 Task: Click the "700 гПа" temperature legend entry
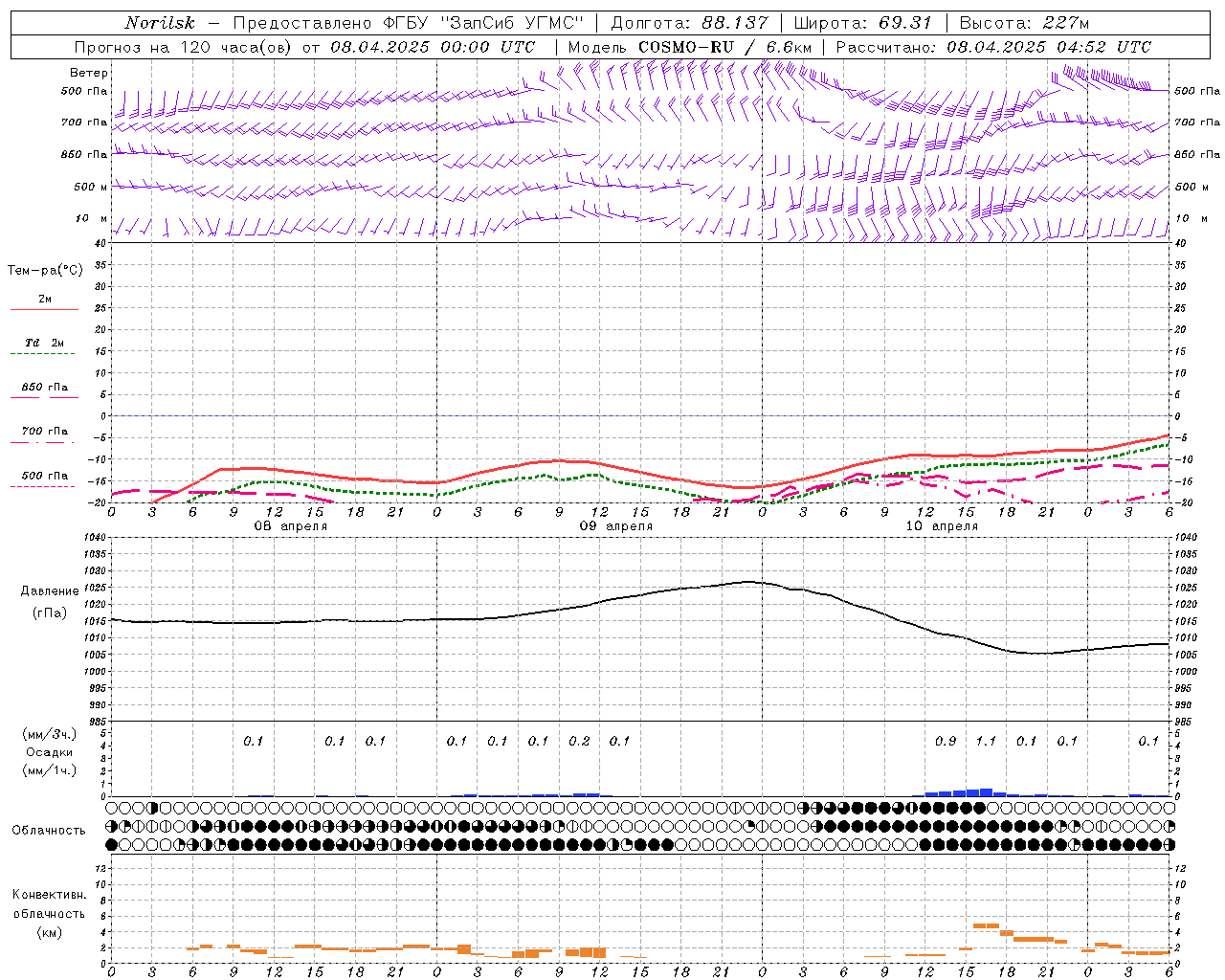point(45,431)
